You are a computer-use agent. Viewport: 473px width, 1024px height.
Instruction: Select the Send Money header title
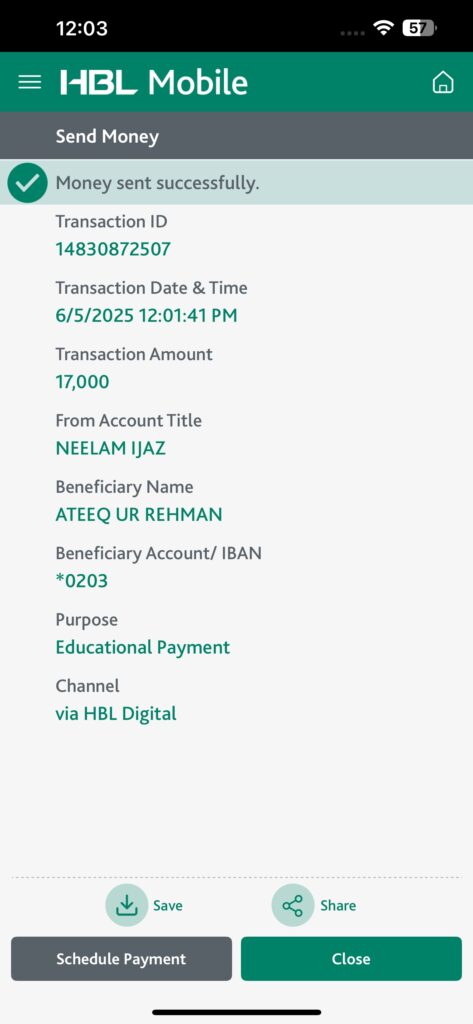coord(107,136)
